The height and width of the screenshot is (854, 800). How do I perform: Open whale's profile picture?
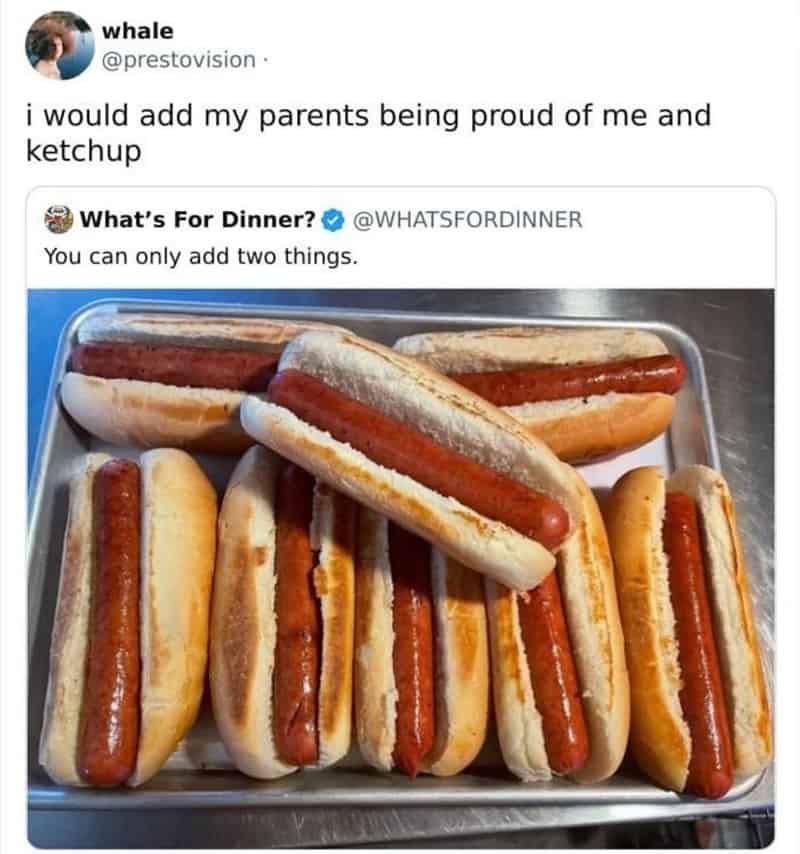pos(59,45)
